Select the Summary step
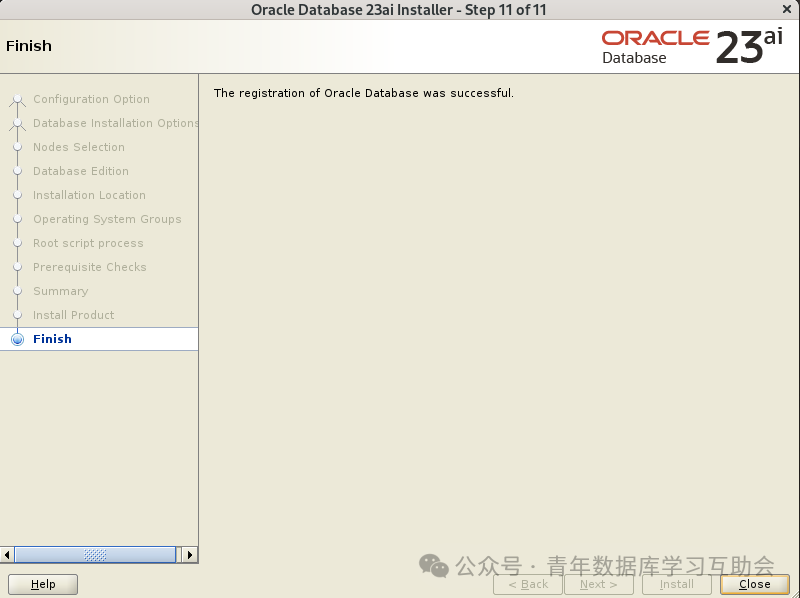The image size is (800, 598). (x=61, y=291)
